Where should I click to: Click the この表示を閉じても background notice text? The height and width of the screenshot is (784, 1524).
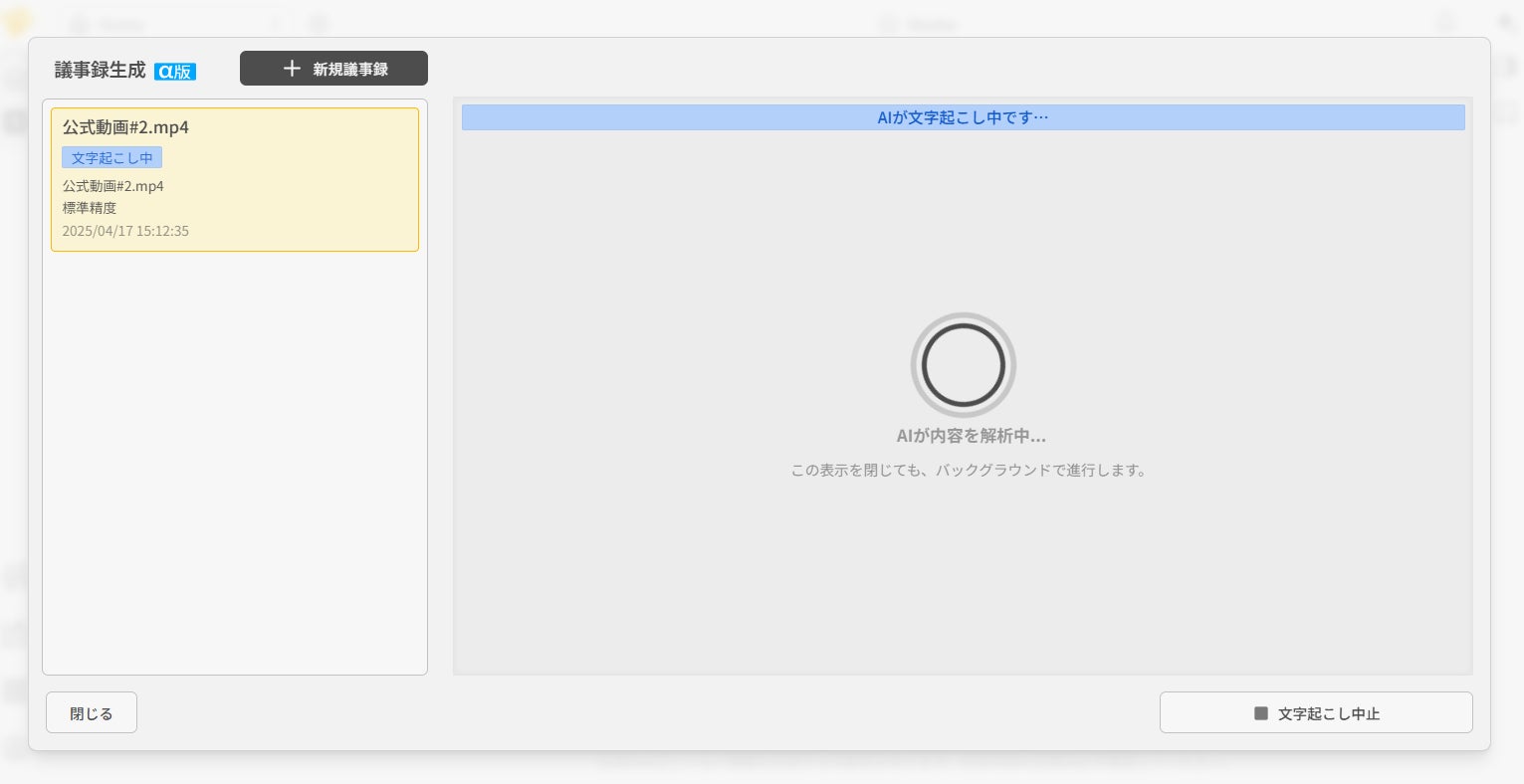point(970,471)
